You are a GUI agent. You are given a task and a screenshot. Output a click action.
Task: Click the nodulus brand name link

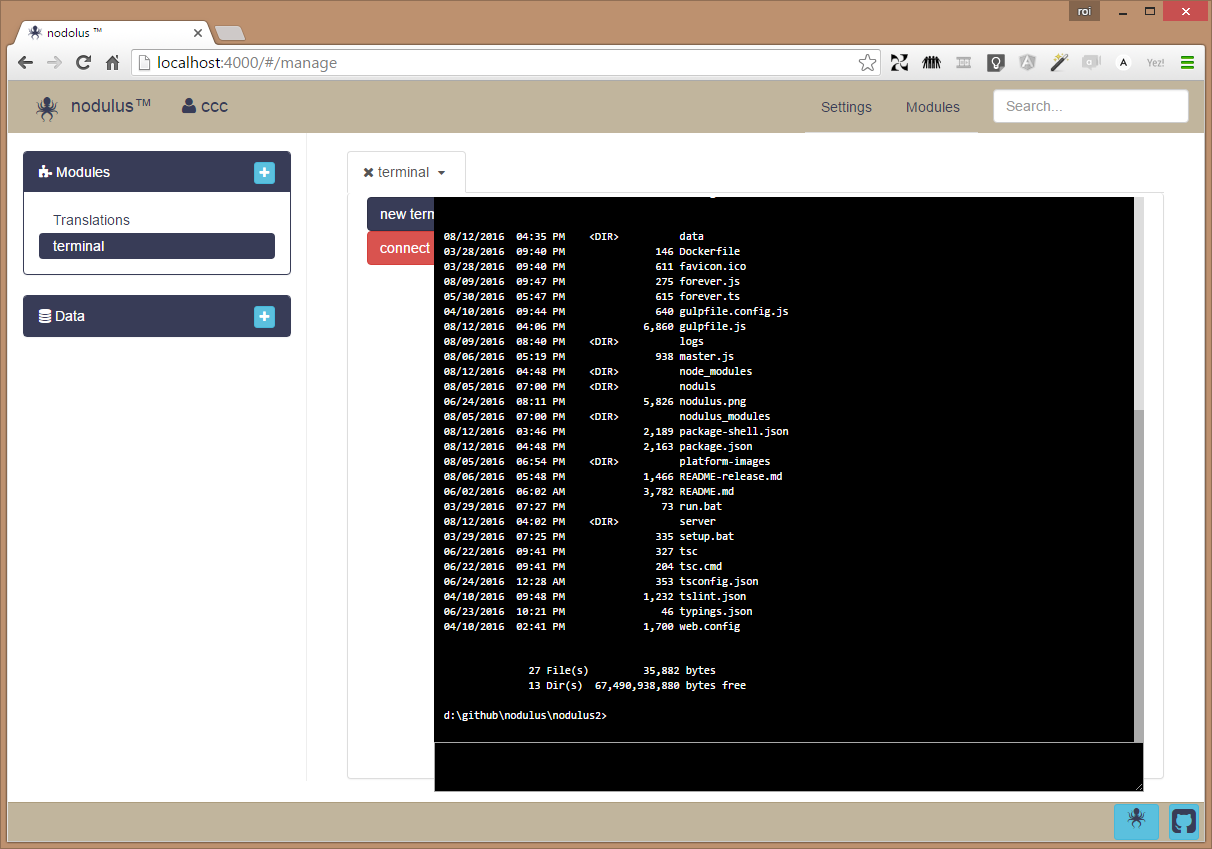[x=111, y=106]
